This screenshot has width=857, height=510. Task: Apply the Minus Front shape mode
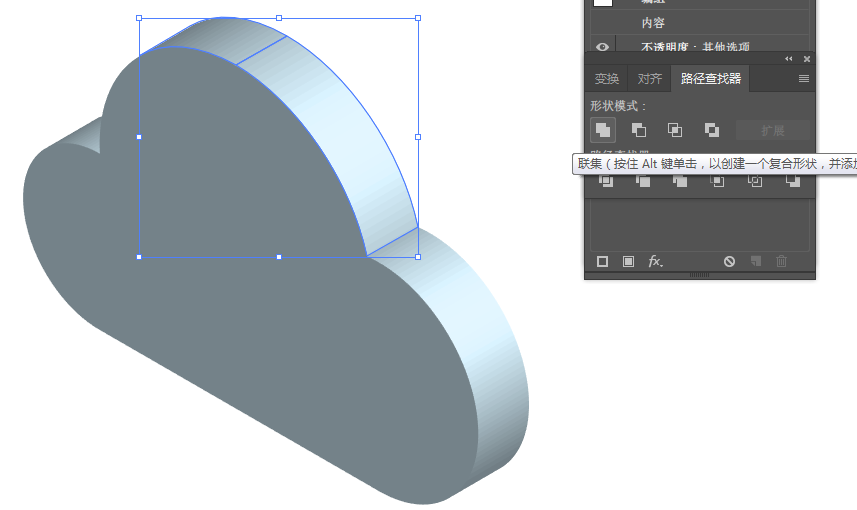pos(638,130)
